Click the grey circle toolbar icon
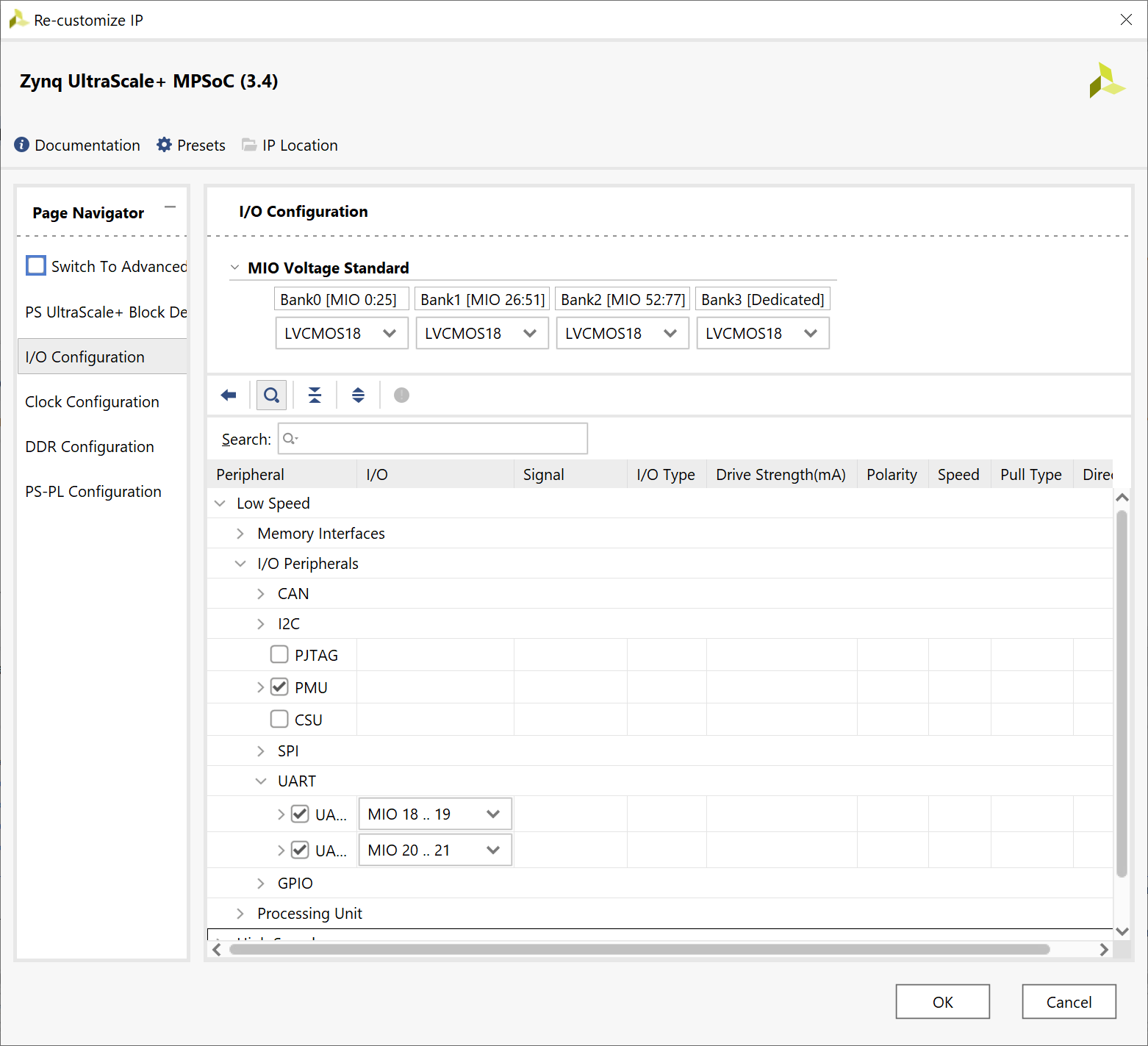The height and width of the screenshot is (1046, 1148). (401, 395)
